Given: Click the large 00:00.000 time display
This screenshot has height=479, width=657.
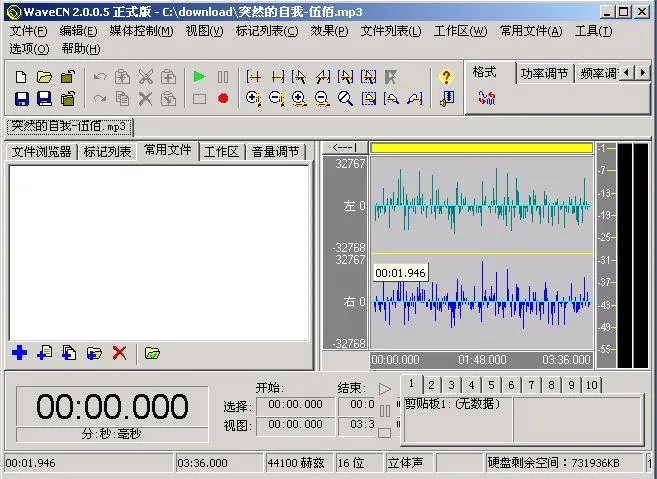Looking at the screenshot, I should [x=112, y=406].
